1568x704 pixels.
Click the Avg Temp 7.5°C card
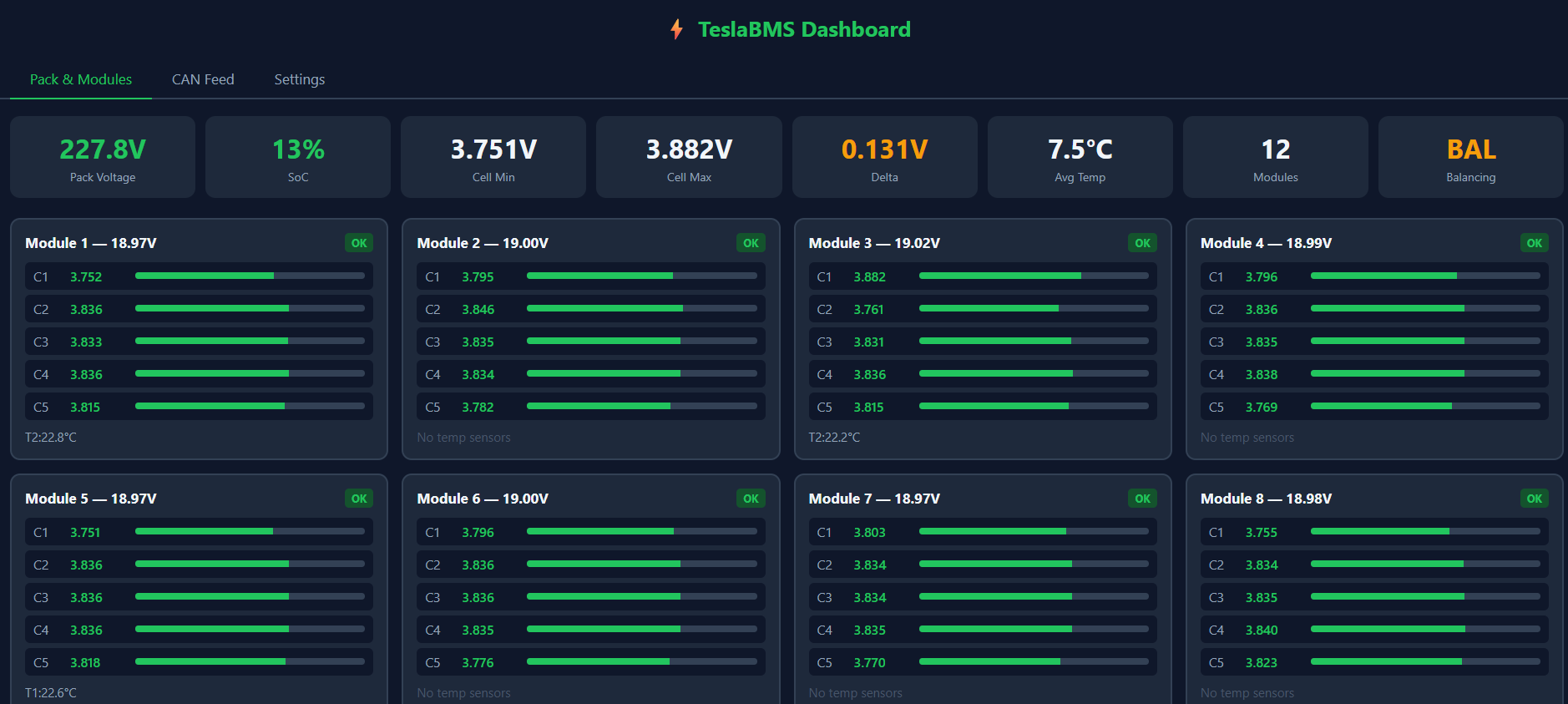1080,158
